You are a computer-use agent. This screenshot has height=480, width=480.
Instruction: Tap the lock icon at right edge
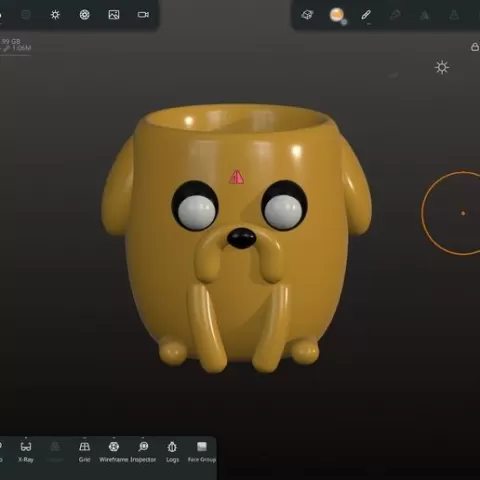(x=475, y=47)
